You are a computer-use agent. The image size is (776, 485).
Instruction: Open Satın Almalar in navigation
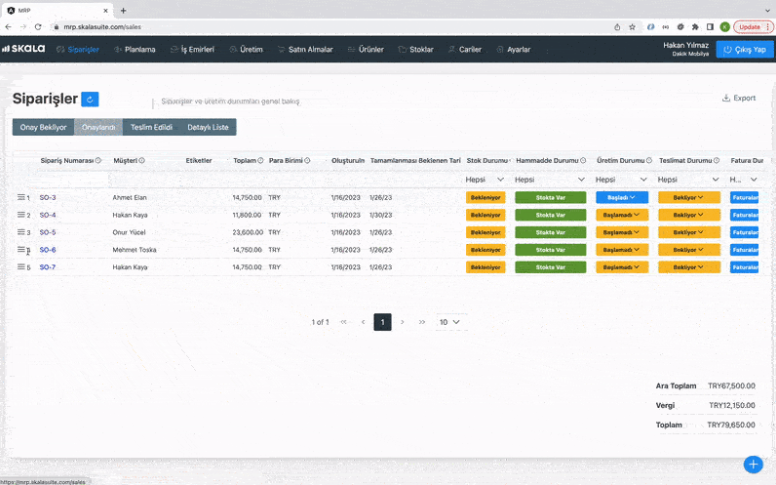click(305, 49)
